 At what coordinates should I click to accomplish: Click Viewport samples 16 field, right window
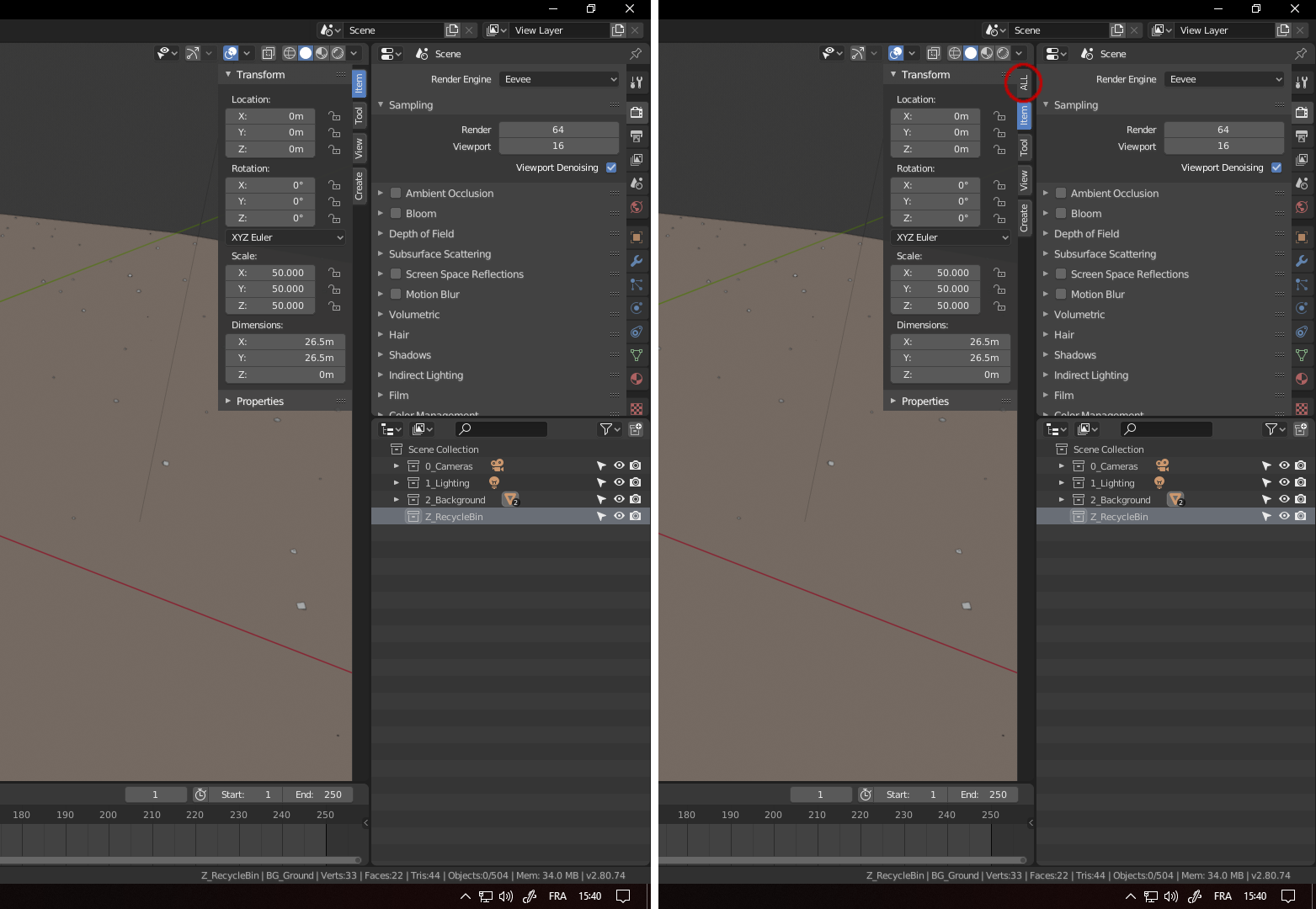[x=1223, y=146]
